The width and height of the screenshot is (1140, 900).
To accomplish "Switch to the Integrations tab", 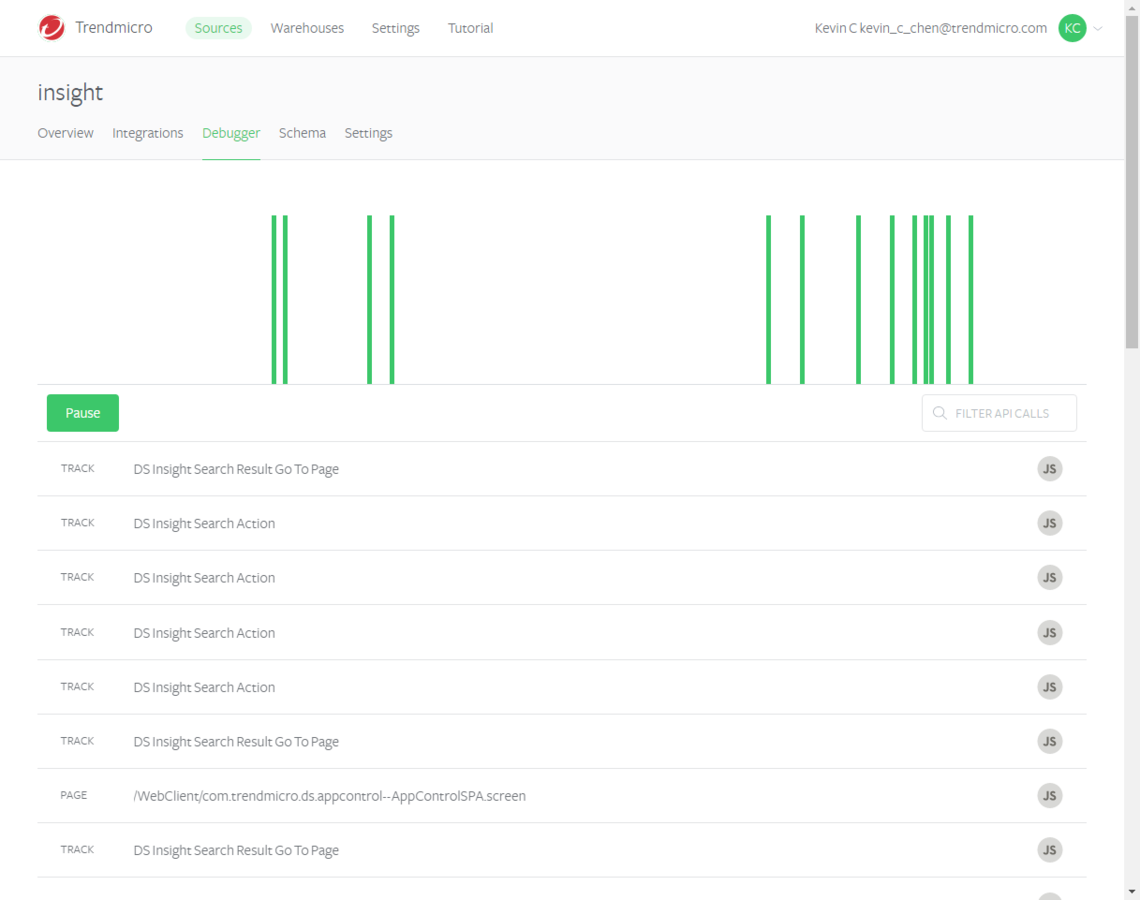I will click(x=148, y=133).
